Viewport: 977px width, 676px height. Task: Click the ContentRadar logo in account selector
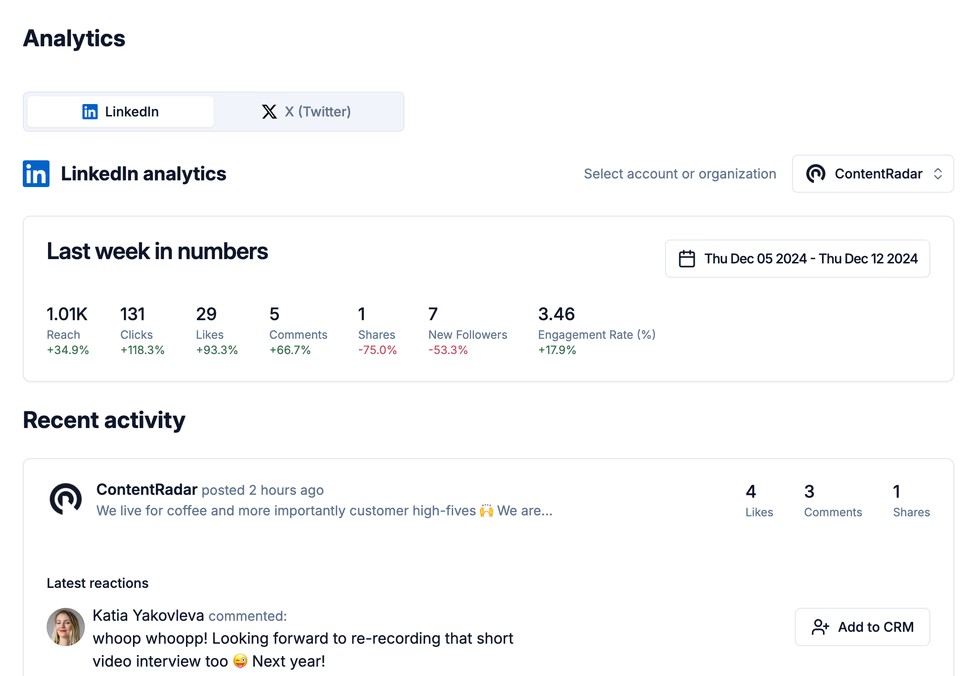click(816, 174)
